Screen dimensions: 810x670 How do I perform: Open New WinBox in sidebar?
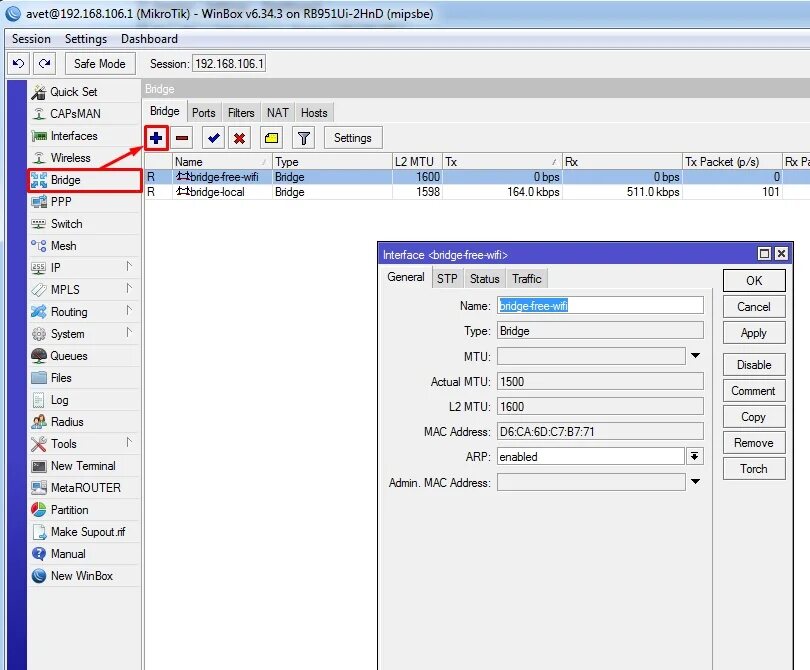(x=82, y=575)
